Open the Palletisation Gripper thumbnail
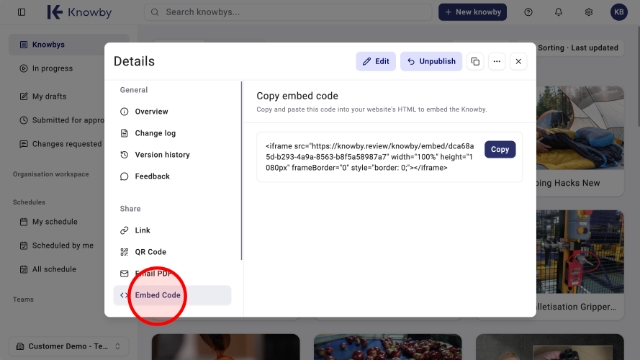This screenshot has height=360, width=640. 580,252
